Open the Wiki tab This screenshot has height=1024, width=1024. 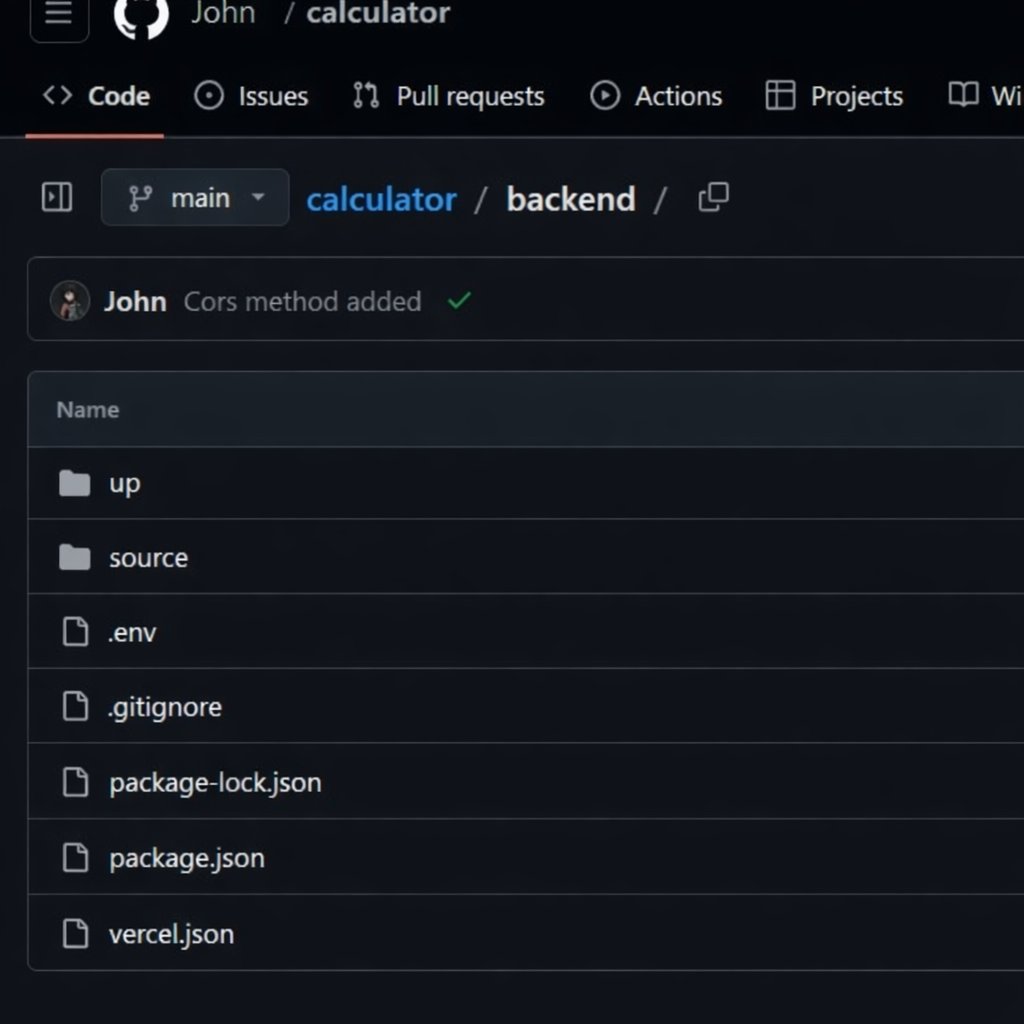click(x=985, y=96)
